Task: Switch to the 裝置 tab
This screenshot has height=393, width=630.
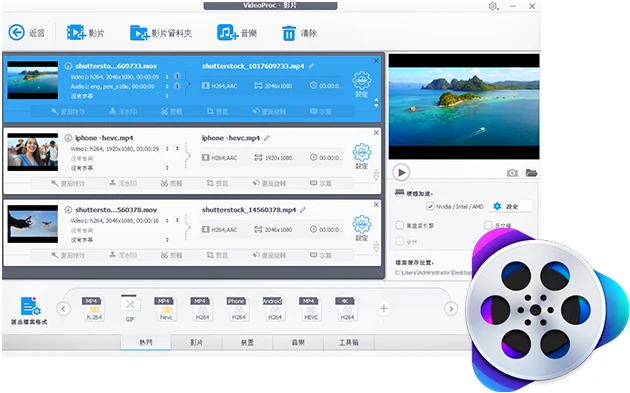Action: point(247,342)
